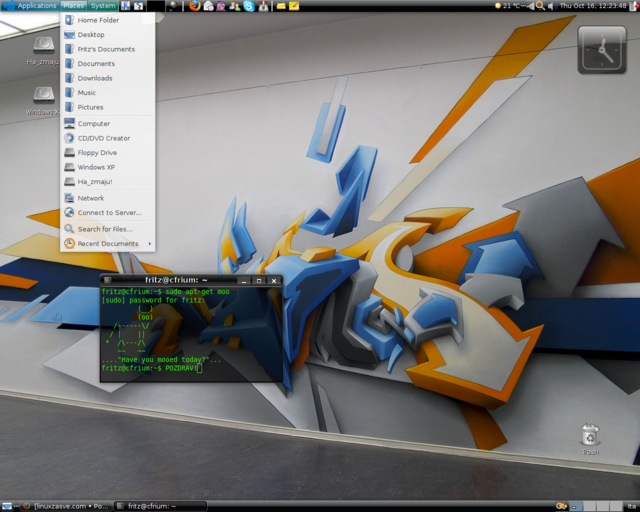This screenshot has height=512, width=640.
Task: Click the Ita keyboard layout indicator
Action: (x=632, y=506)
